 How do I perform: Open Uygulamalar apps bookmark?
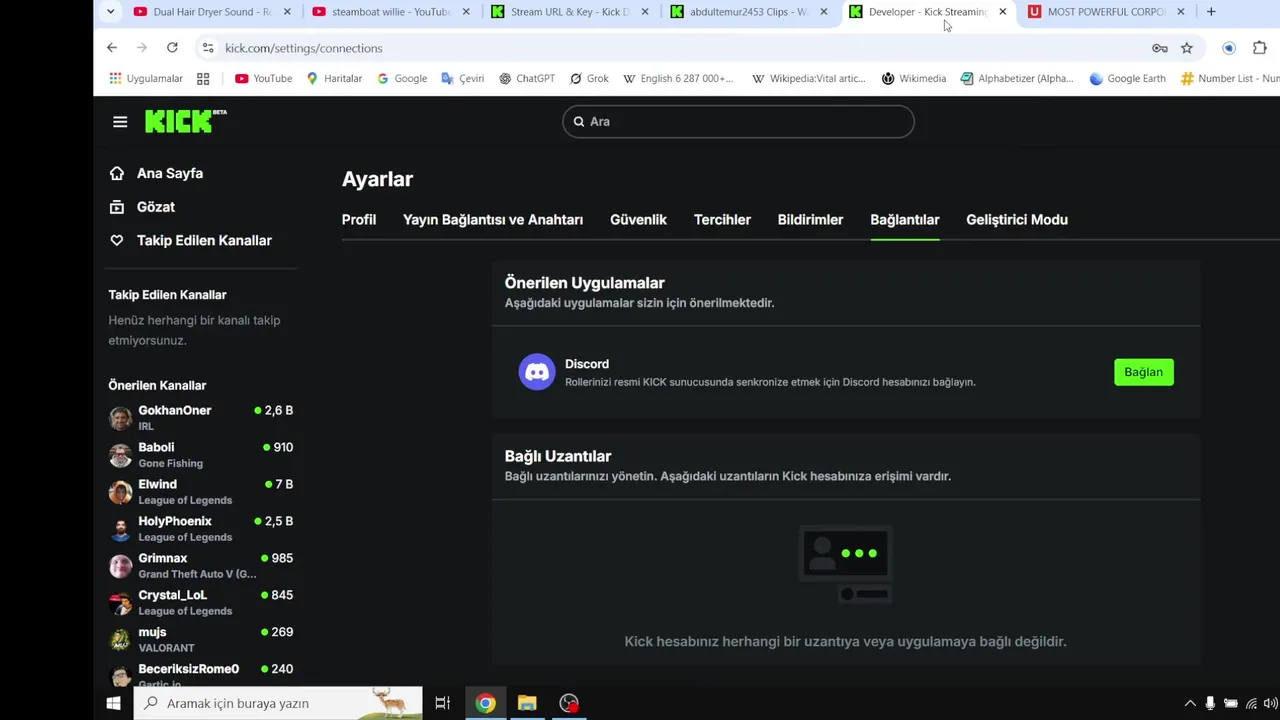(146, 78)
